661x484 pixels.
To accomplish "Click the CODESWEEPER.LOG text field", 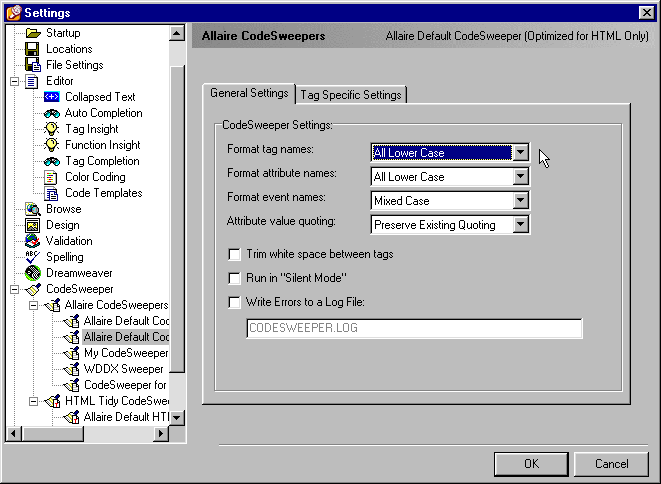I will pyautogui.click(x=413, y=329).
